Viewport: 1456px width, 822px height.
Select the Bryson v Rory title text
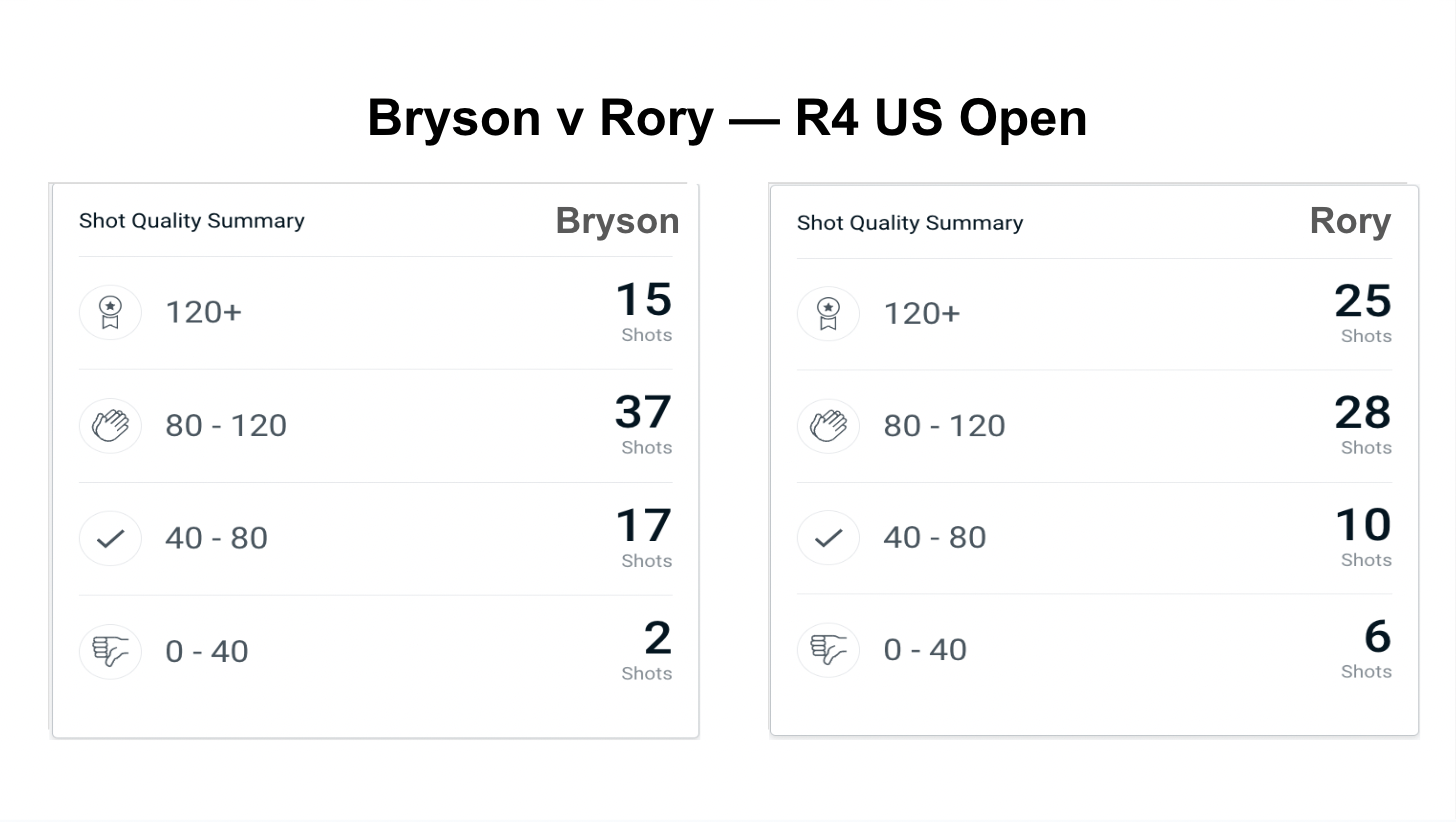point(727,117)
